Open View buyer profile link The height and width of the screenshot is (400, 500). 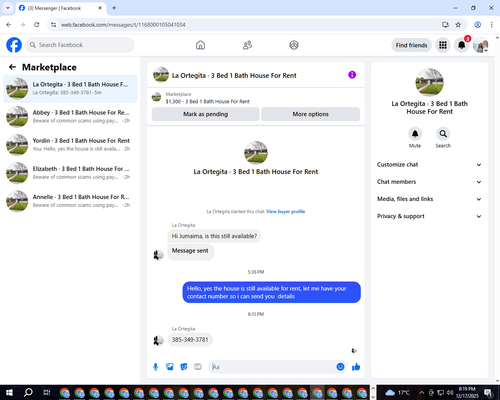285,211
